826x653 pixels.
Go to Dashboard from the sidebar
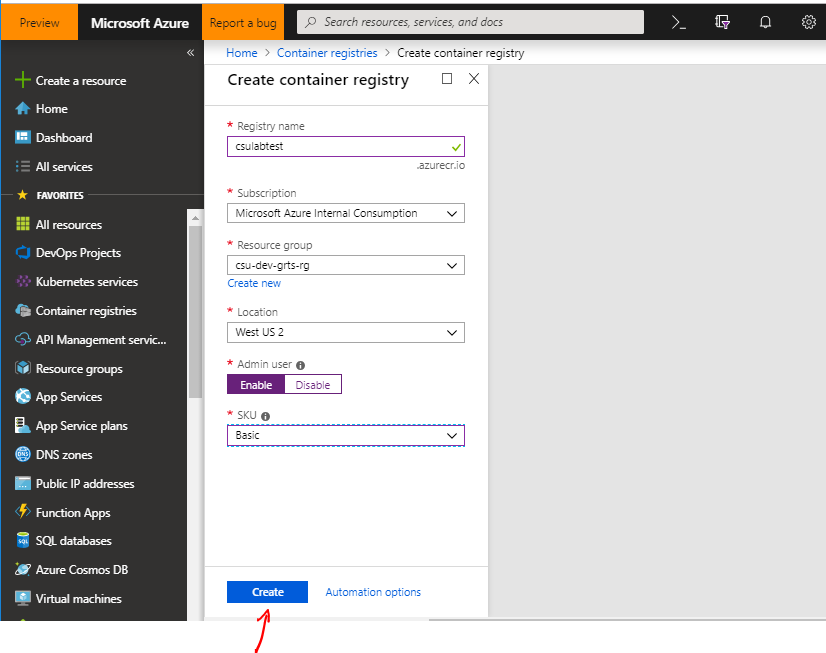64,137
